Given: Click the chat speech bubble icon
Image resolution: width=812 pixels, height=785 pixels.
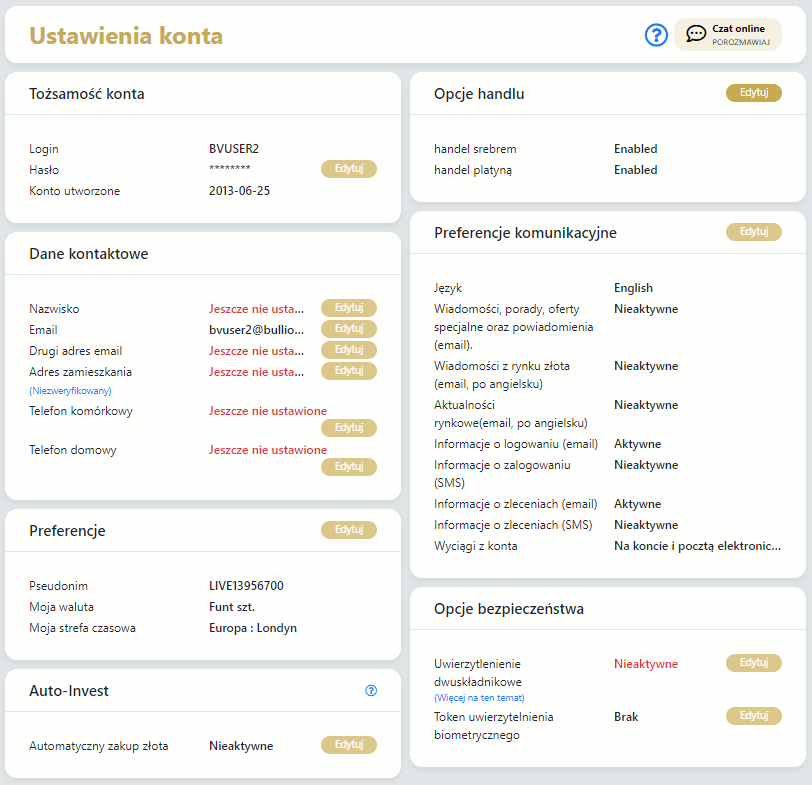Looking at the screenshot, I should (x=696, y=35).
